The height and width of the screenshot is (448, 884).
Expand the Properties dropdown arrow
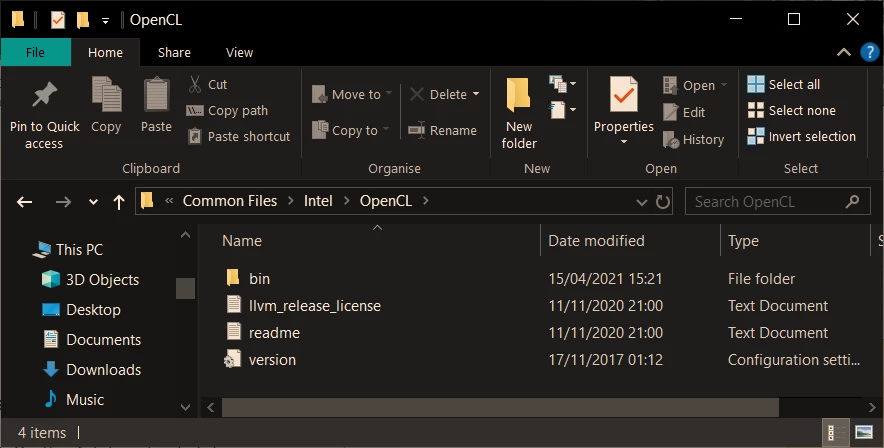coord(624,141)
